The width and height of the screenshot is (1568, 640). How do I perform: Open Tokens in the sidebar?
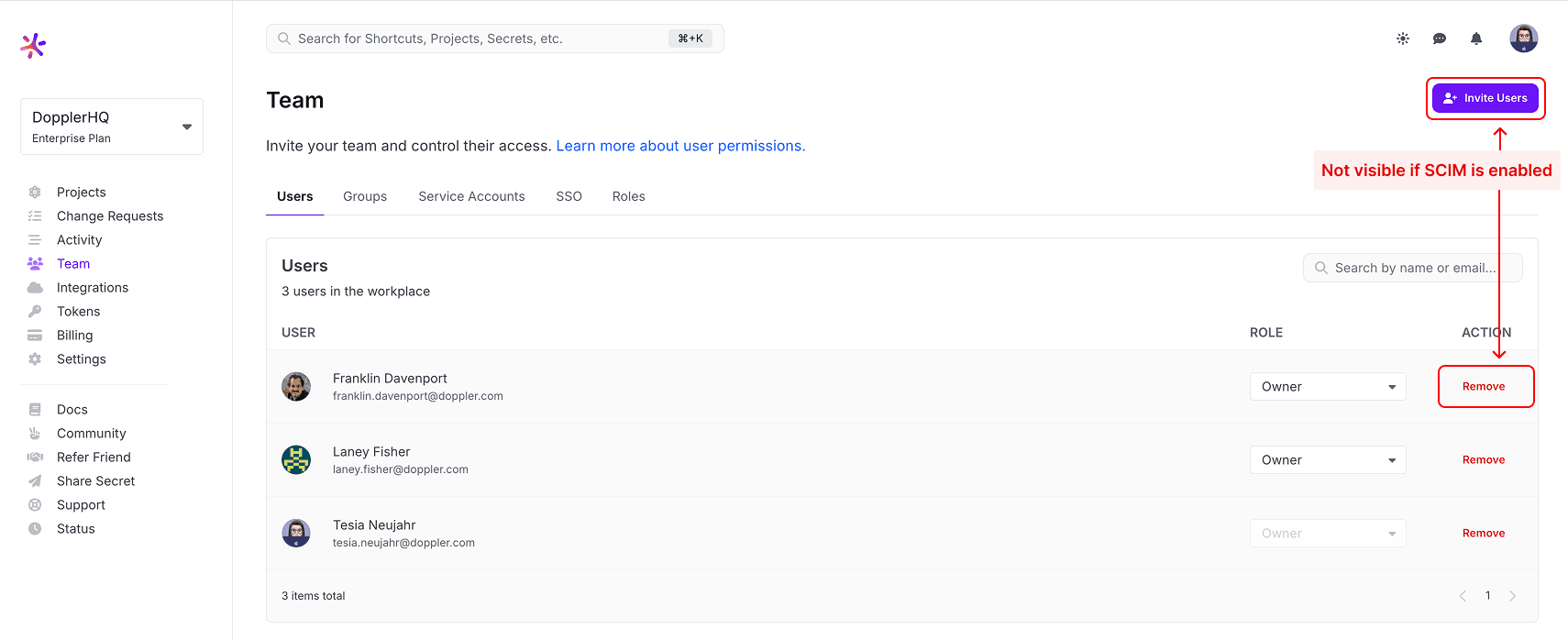(79, 311)
